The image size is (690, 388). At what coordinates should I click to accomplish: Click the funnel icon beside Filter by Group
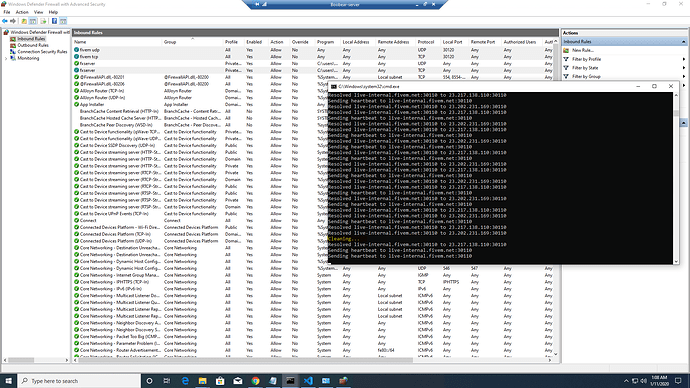pos(566,77)
